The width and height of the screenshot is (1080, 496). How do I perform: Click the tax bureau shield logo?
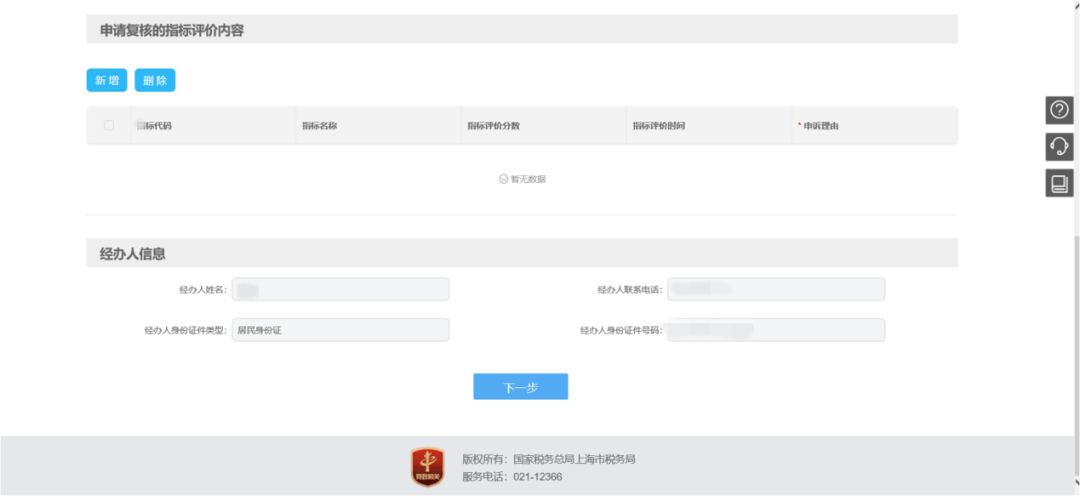[x=427, y=467]
